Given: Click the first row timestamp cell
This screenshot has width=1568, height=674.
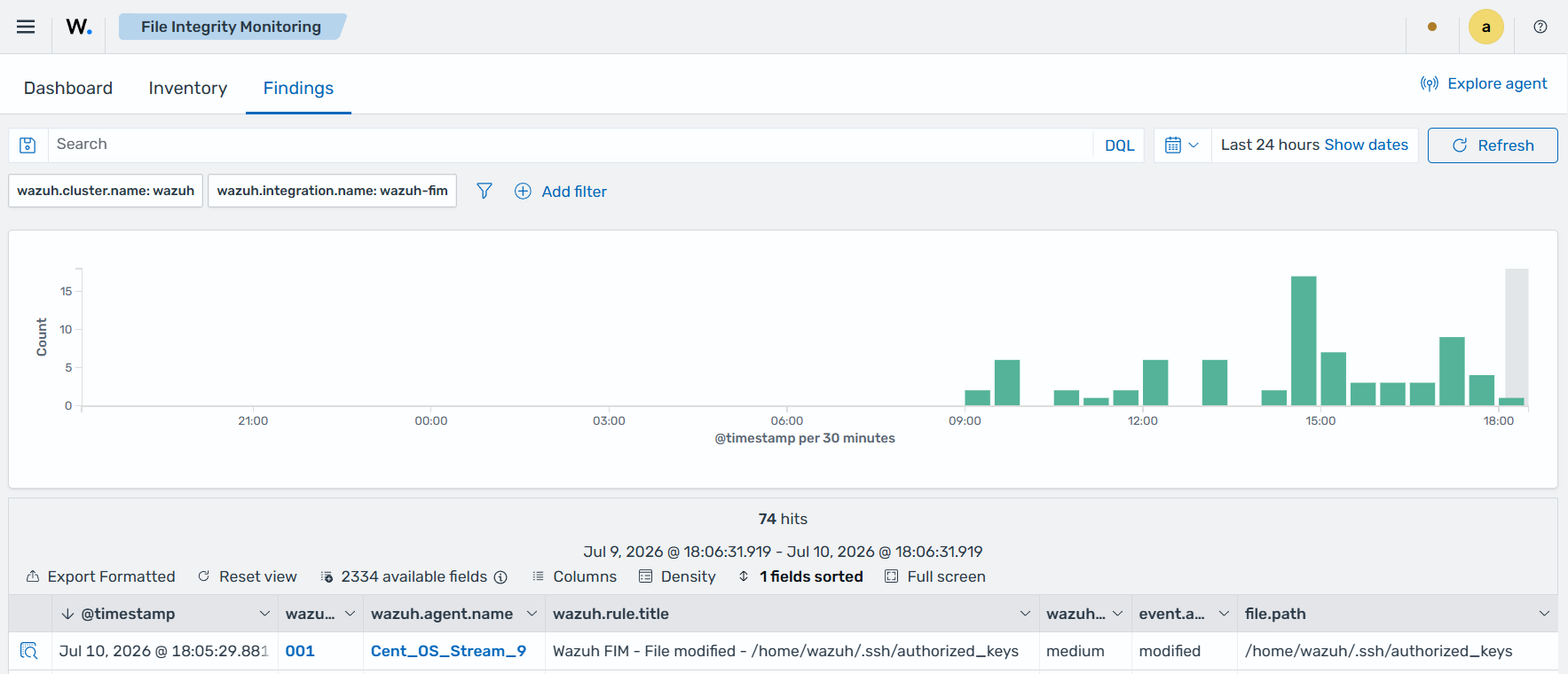Looking at the screenshot, I should click(164, 651).
